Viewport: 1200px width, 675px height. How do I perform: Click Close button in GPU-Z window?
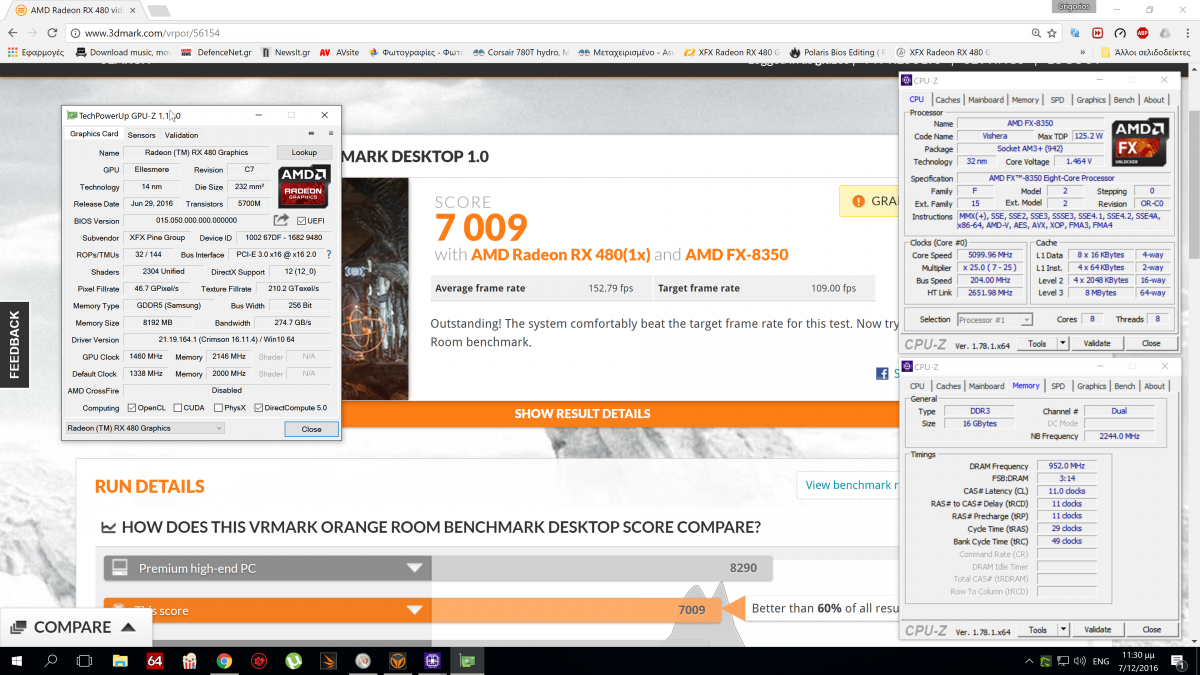click(312, 429)
